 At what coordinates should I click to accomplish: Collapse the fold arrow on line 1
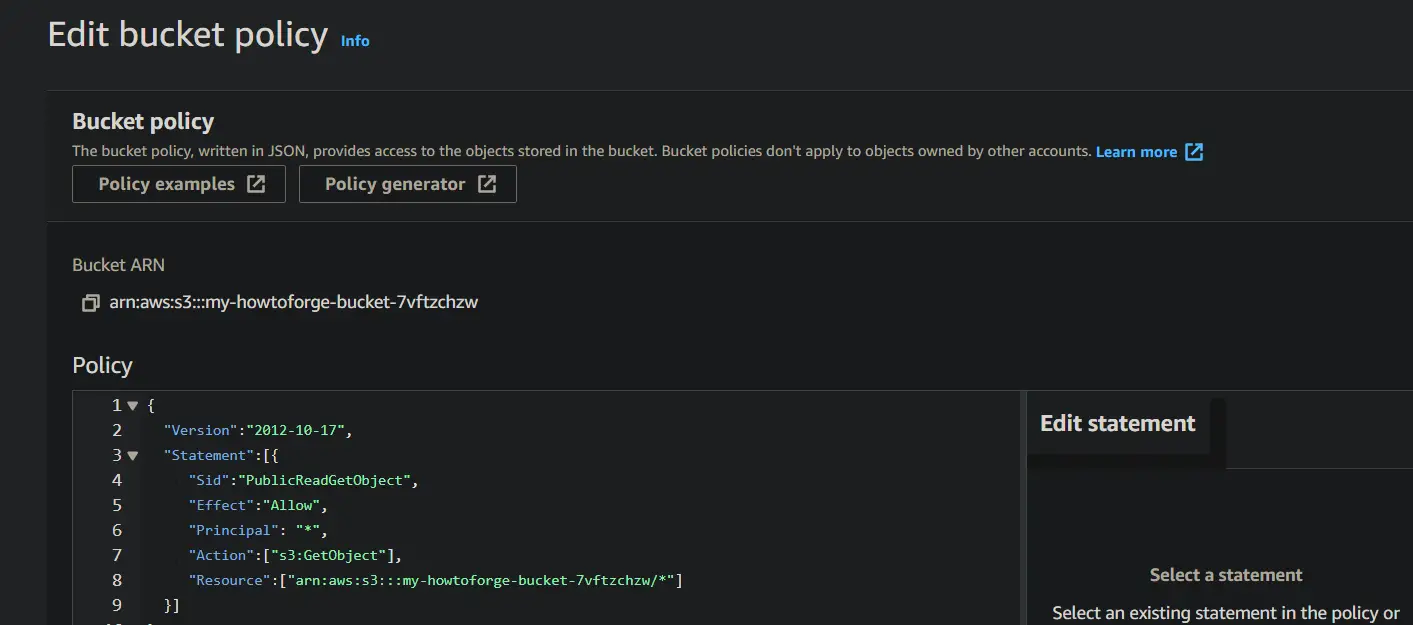point(133,406)
